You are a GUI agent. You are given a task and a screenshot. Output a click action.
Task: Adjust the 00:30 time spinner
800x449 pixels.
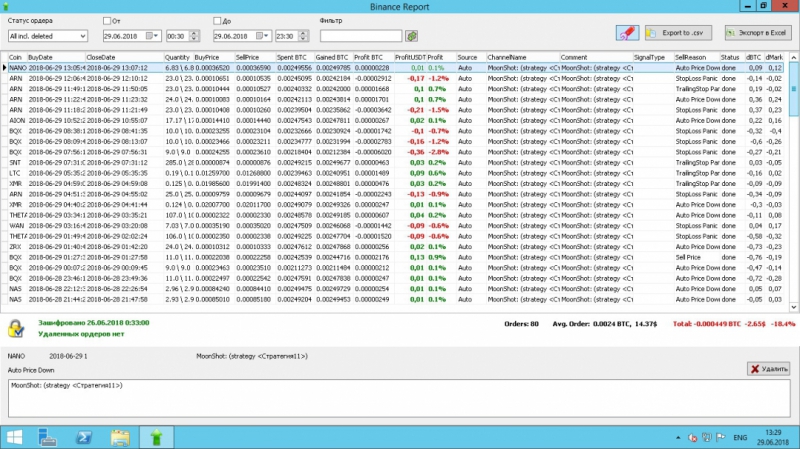[193, 36]
